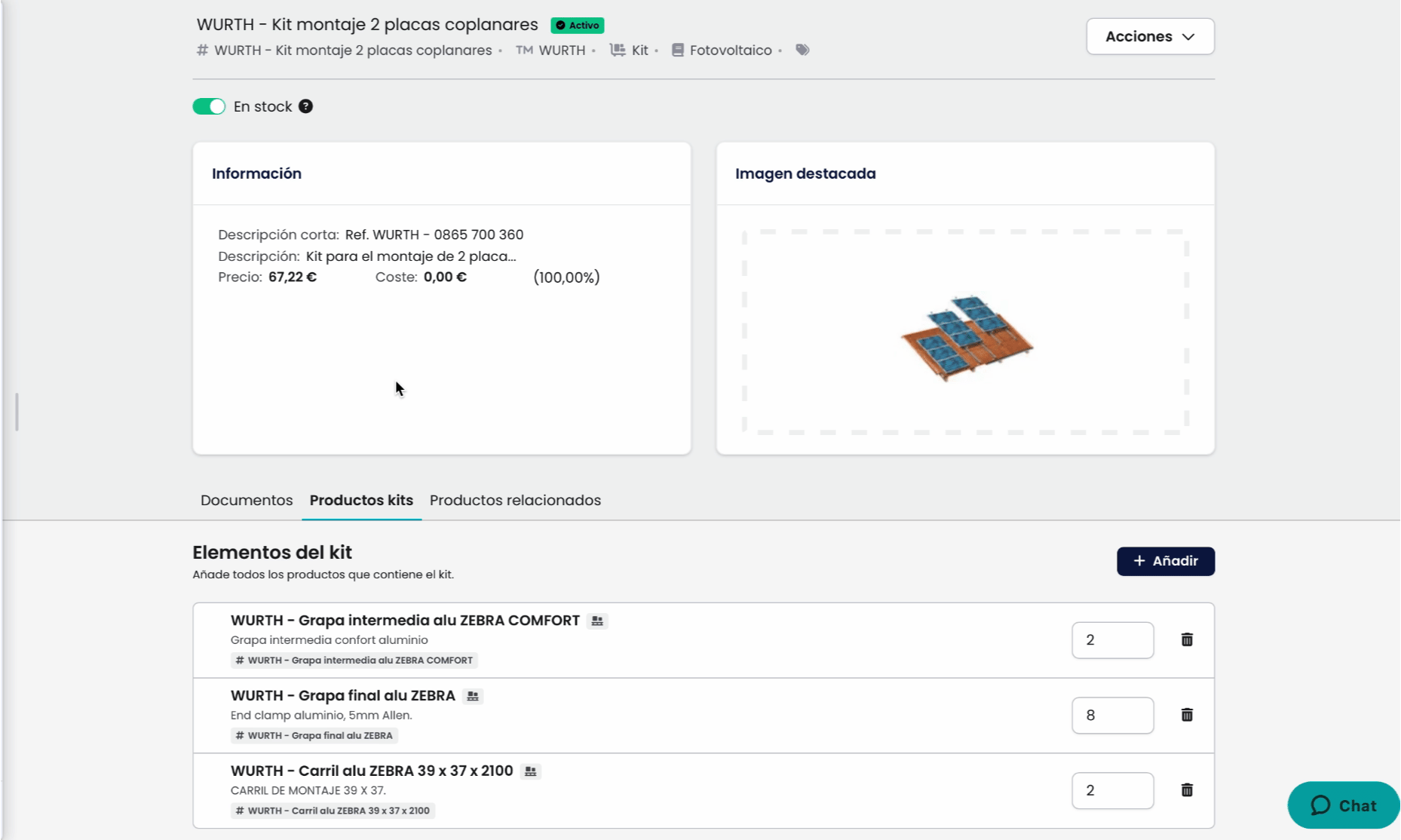Screen dimensions: 1401x840
Task: Click the Fotovoltaico category label
Action: 731,50
